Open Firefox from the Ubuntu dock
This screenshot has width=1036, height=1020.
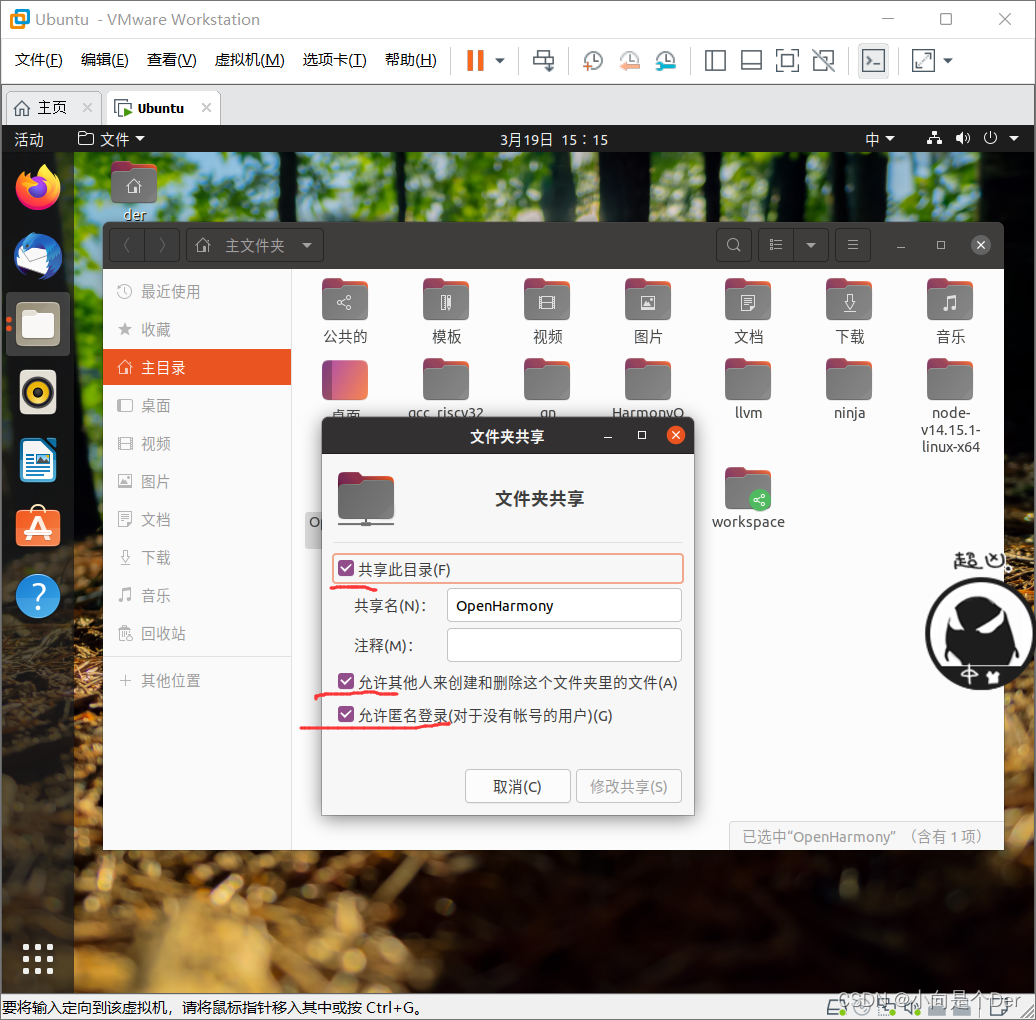37,187
